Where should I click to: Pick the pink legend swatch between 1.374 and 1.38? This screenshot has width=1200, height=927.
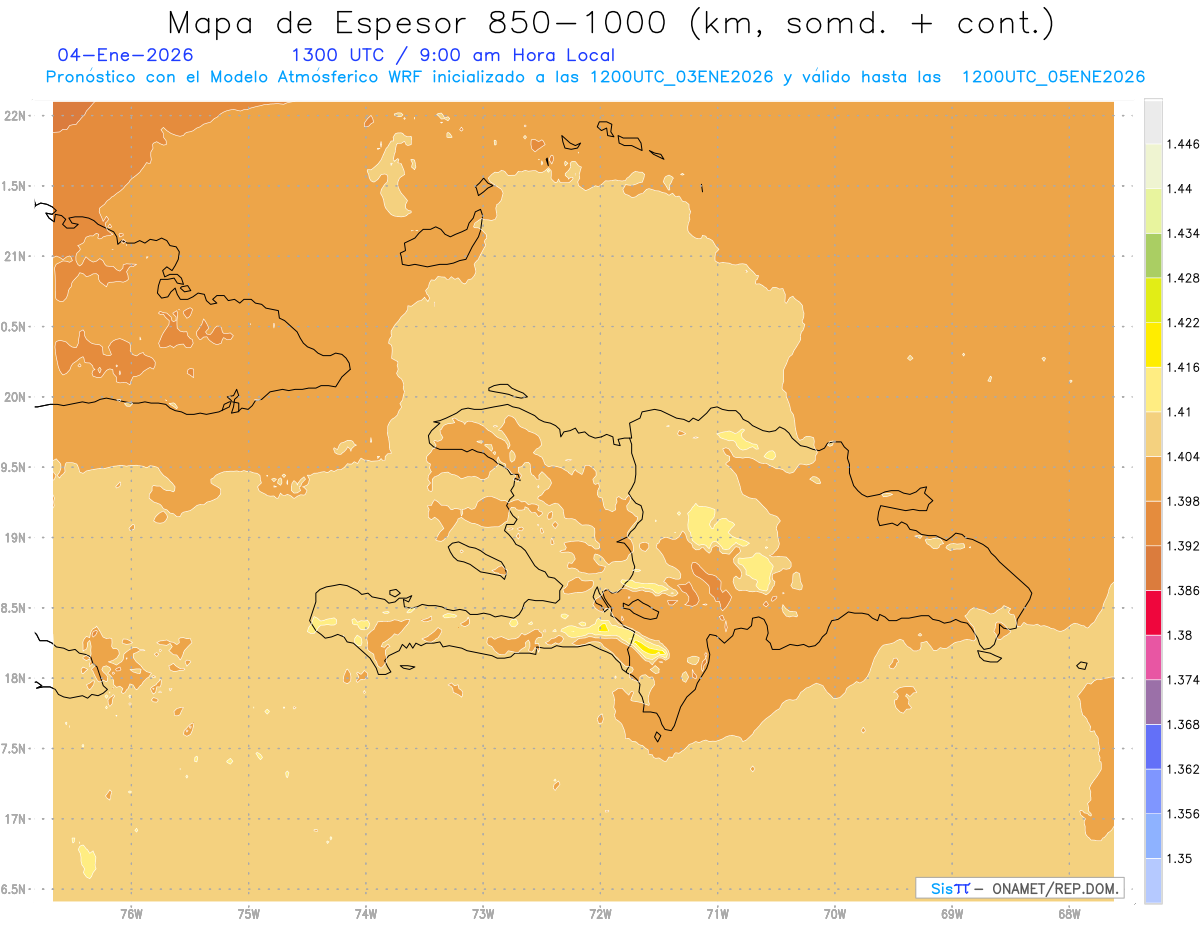point(1153,657)
